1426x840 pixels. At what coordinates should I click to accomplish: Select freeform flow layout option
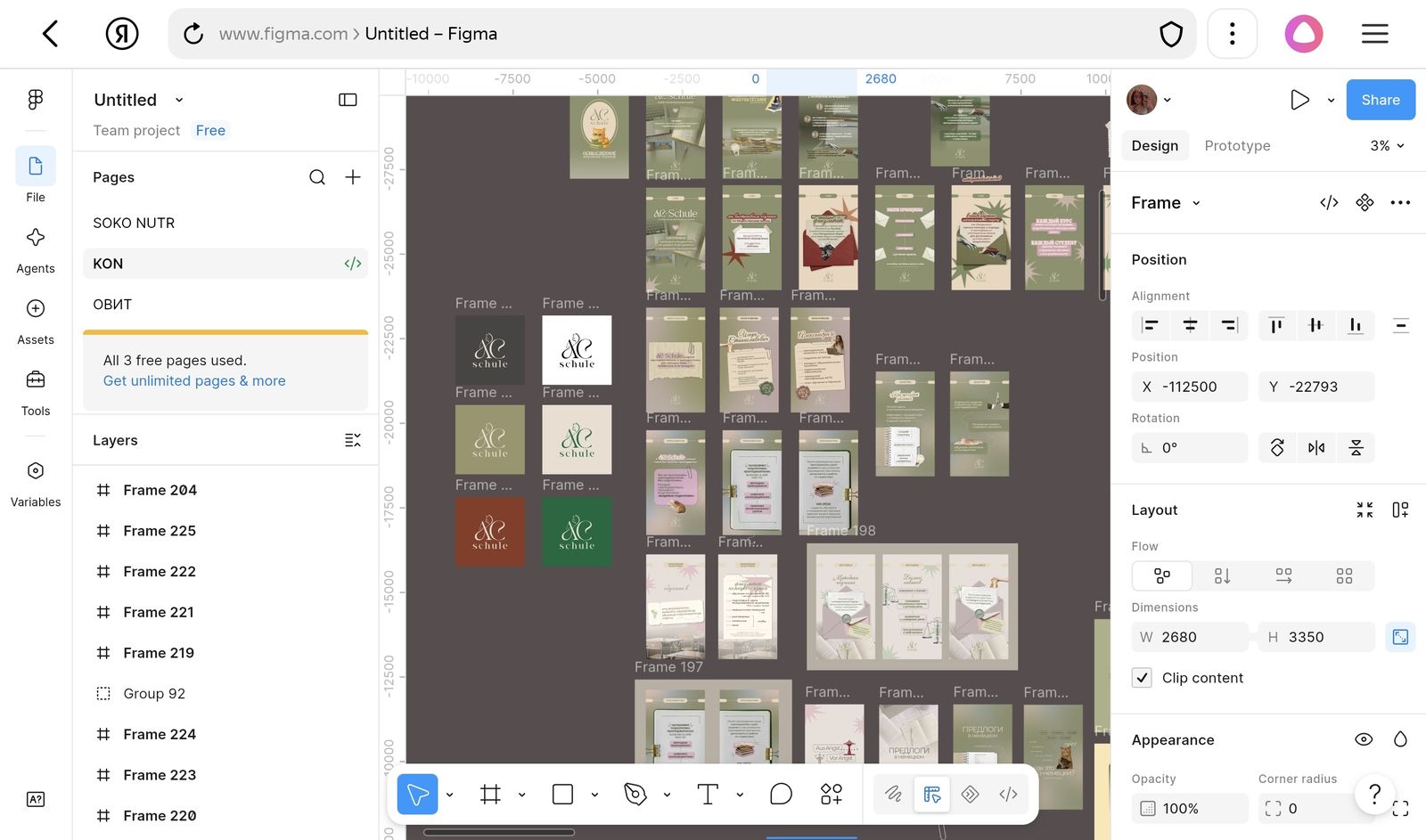point(1162,575)
